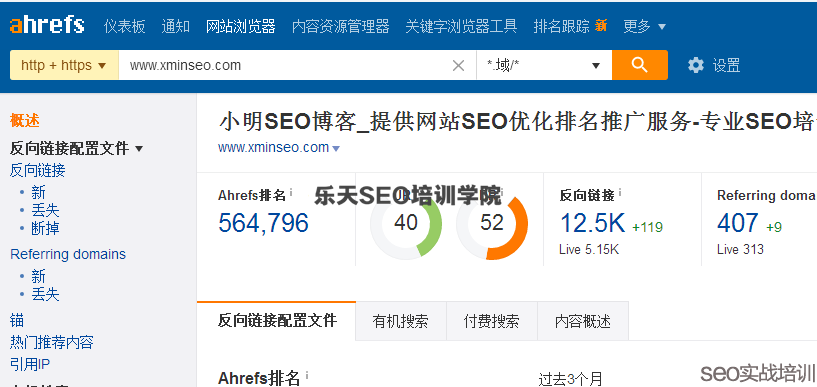Open 反向链接 sidebar link
The width and height of the screenshot is (817, 387).
(x=38, y=170)
